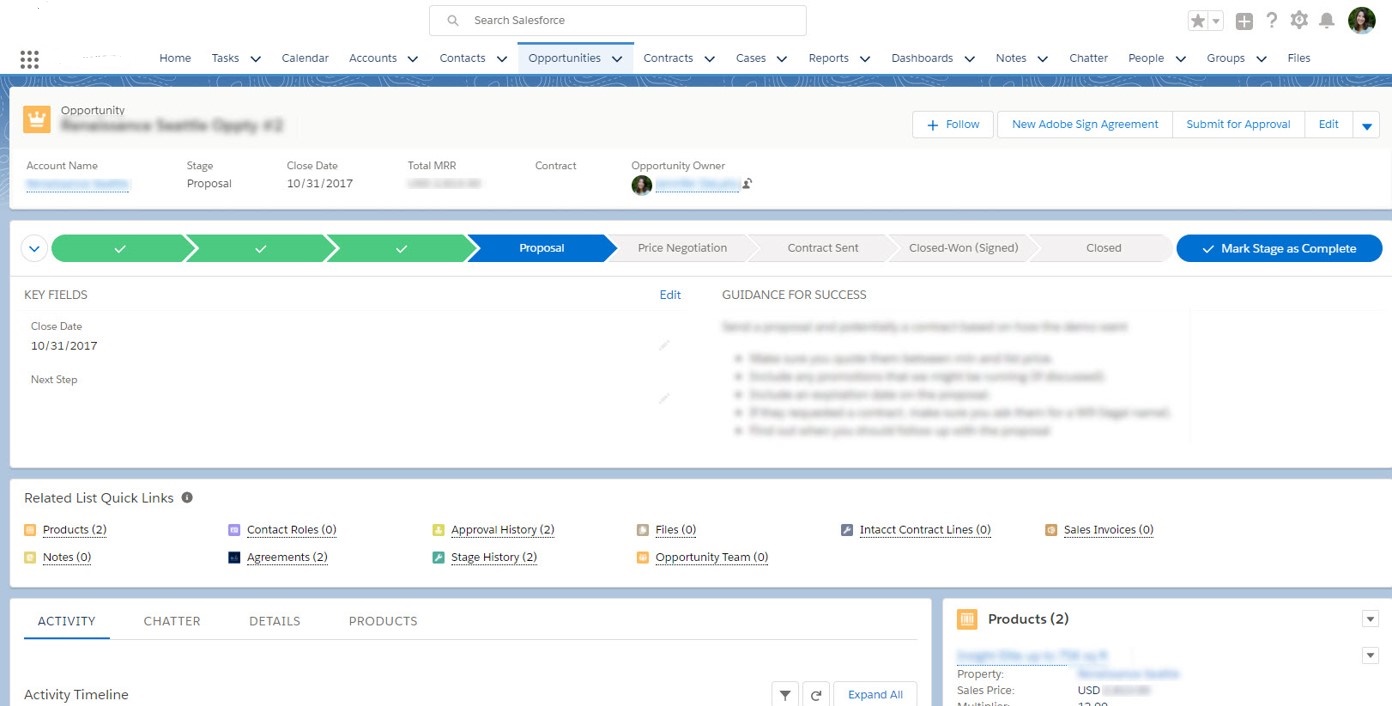Open the Chatter navigation tab
Screen dimensions: 1392x706
tap(1089, 58)
